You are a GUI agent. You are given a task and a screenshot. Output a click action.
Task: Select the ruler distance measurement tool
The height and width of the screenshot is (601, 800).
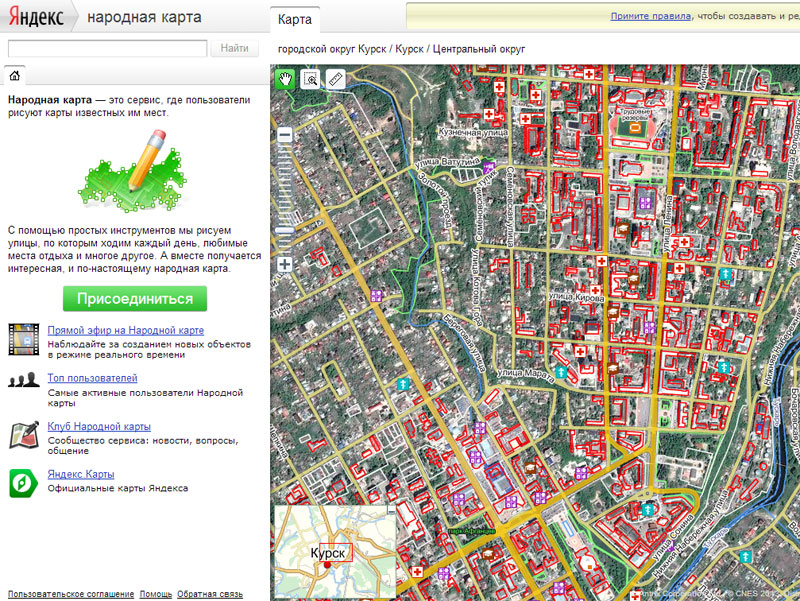pos(335,79)
